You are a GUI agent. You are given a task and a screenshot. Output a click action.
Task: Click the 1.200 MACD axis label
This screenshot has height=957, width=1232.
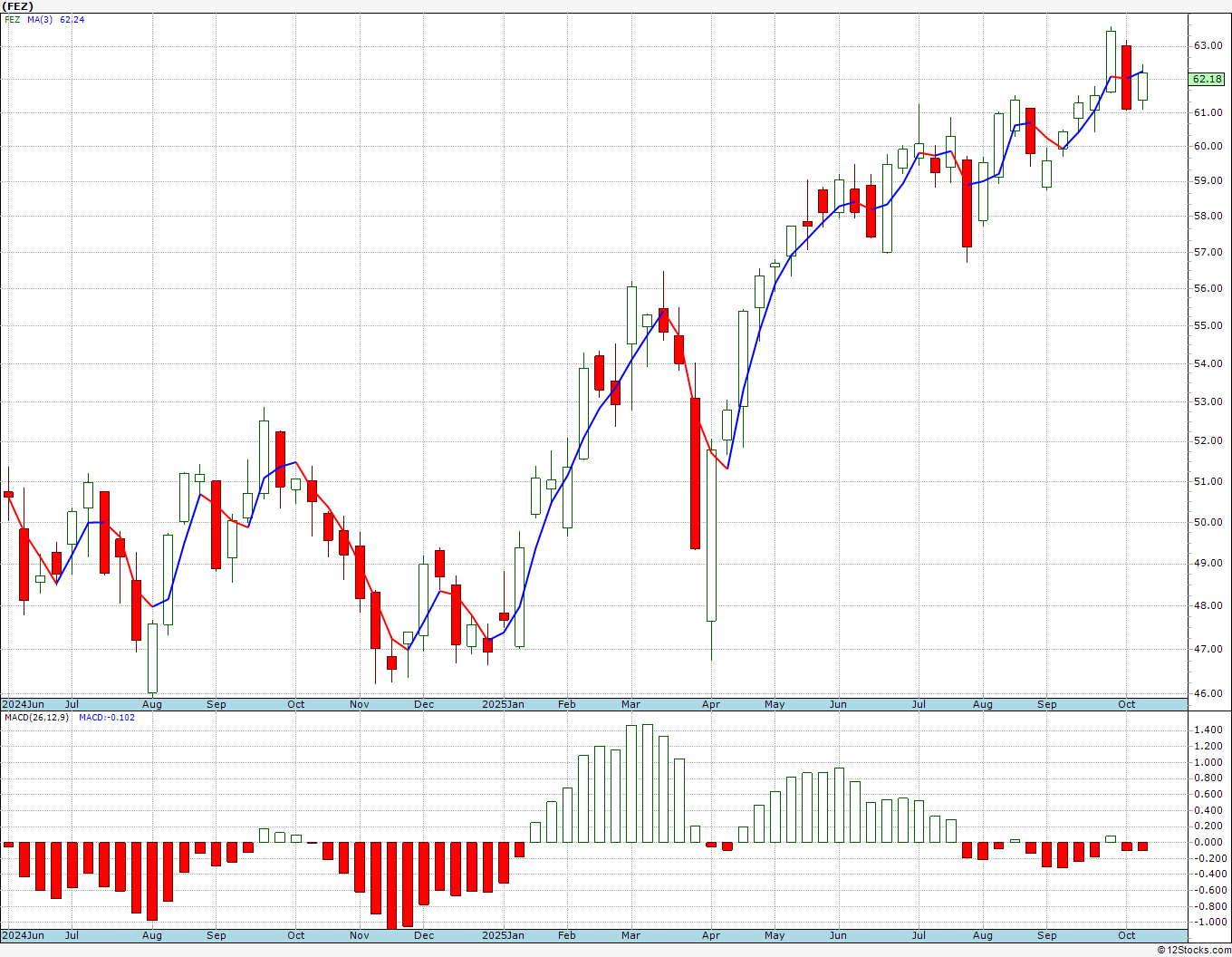click(1208, 746)
